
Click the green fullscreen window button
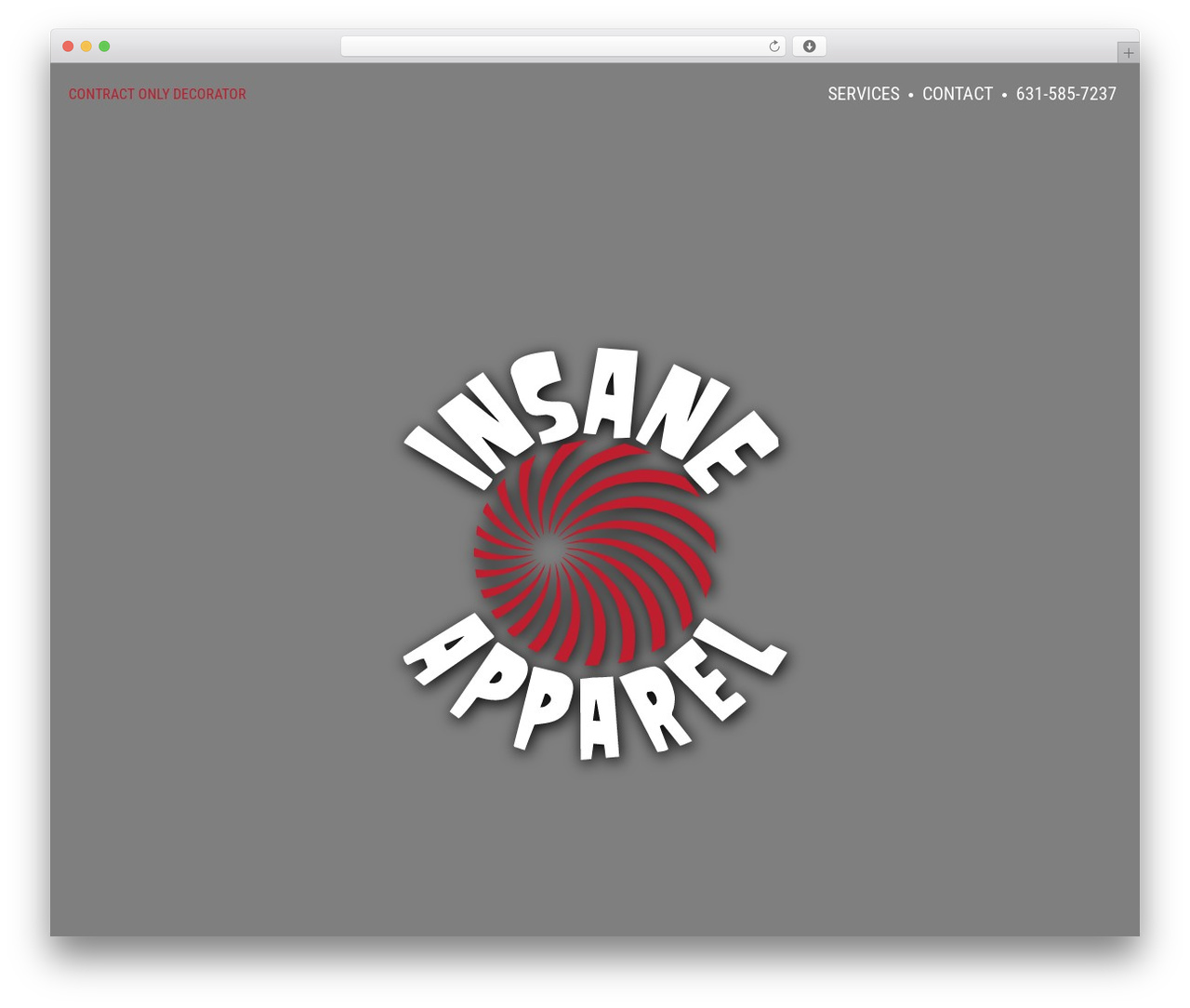point(104,46)
